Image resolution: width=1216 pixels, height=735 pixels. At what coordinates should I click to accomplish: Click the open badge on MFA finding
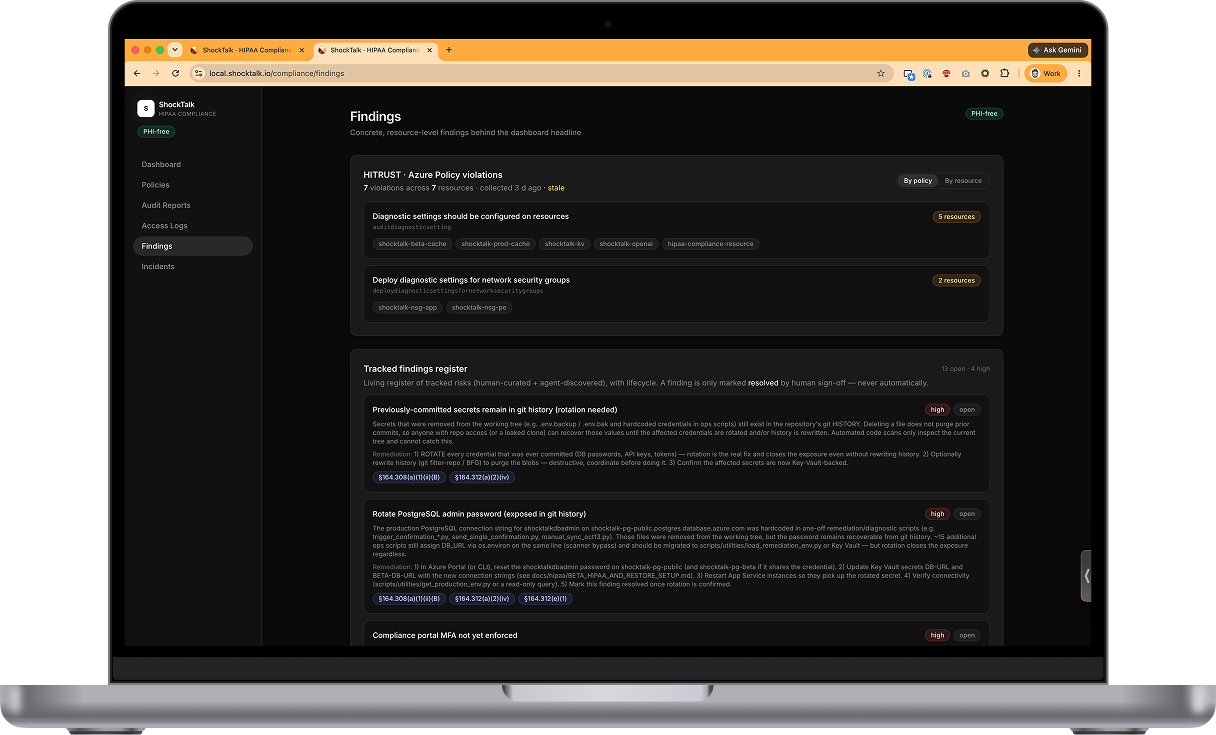pos(967,635)
